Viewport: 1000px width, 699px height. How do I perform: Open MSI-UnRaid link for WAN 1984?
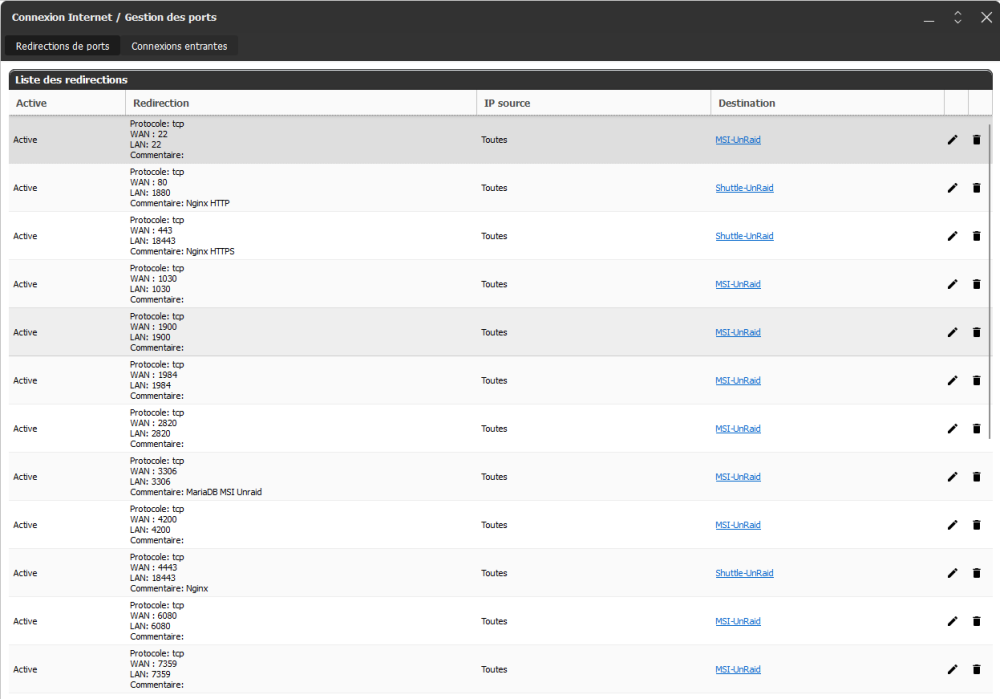pos(738,380)
